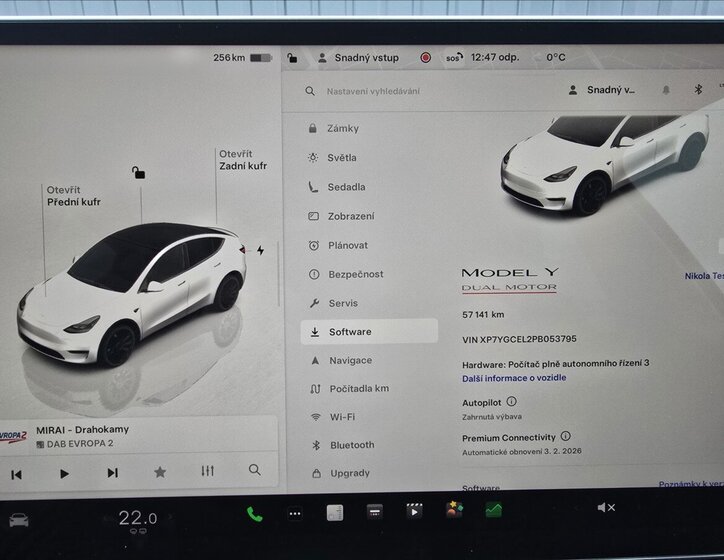Tap the info icon next to Autopilot
The width and height of the screenshot is (724, 560).
512,401
